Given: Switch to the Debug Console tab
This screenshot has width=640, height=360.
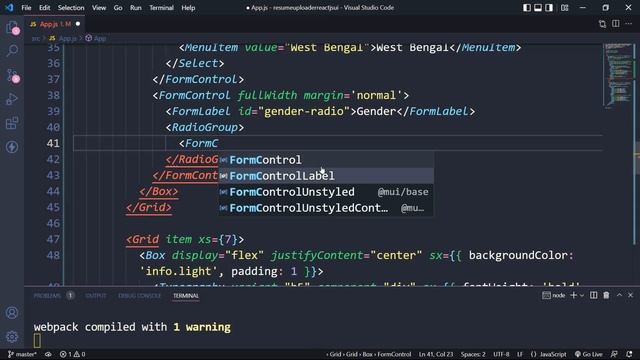Looking at the screenshot, I should pos(140,296).
